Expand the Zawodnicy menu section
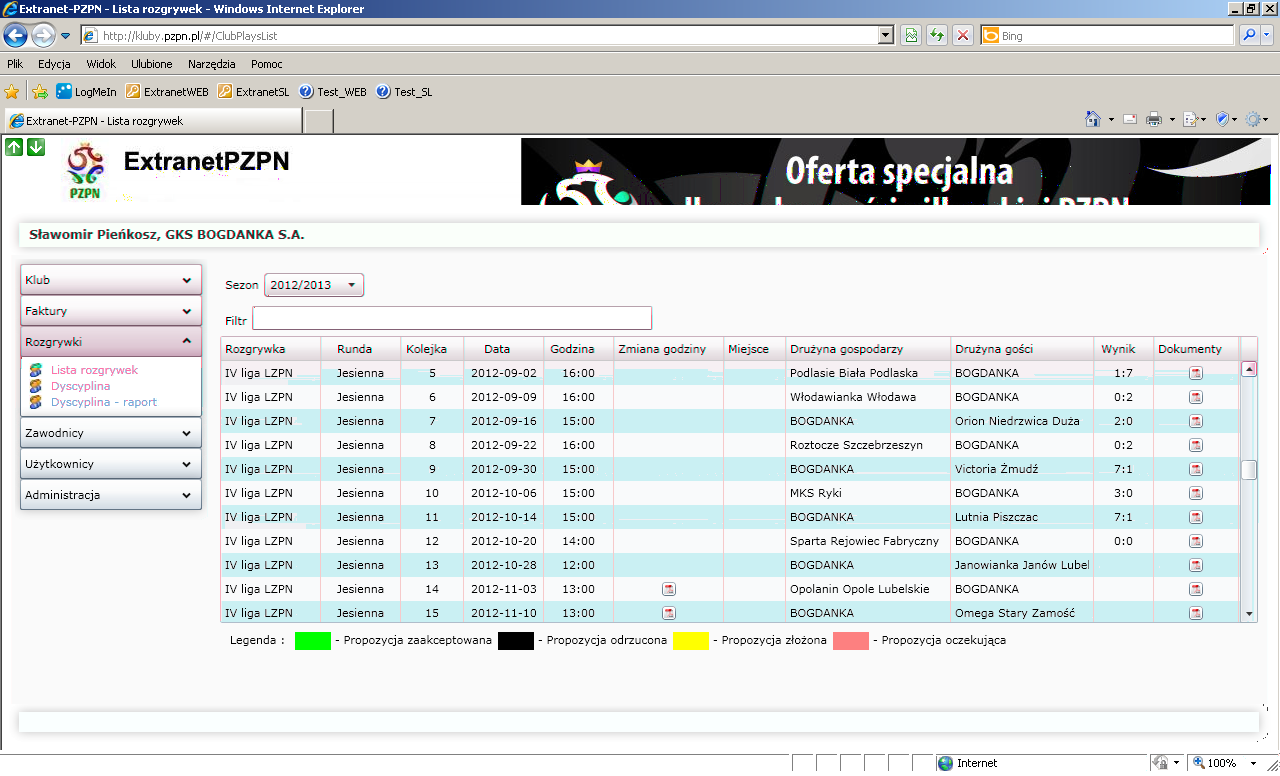The height and width of the screenshot is (776, 1280). (x=111, y=433)
